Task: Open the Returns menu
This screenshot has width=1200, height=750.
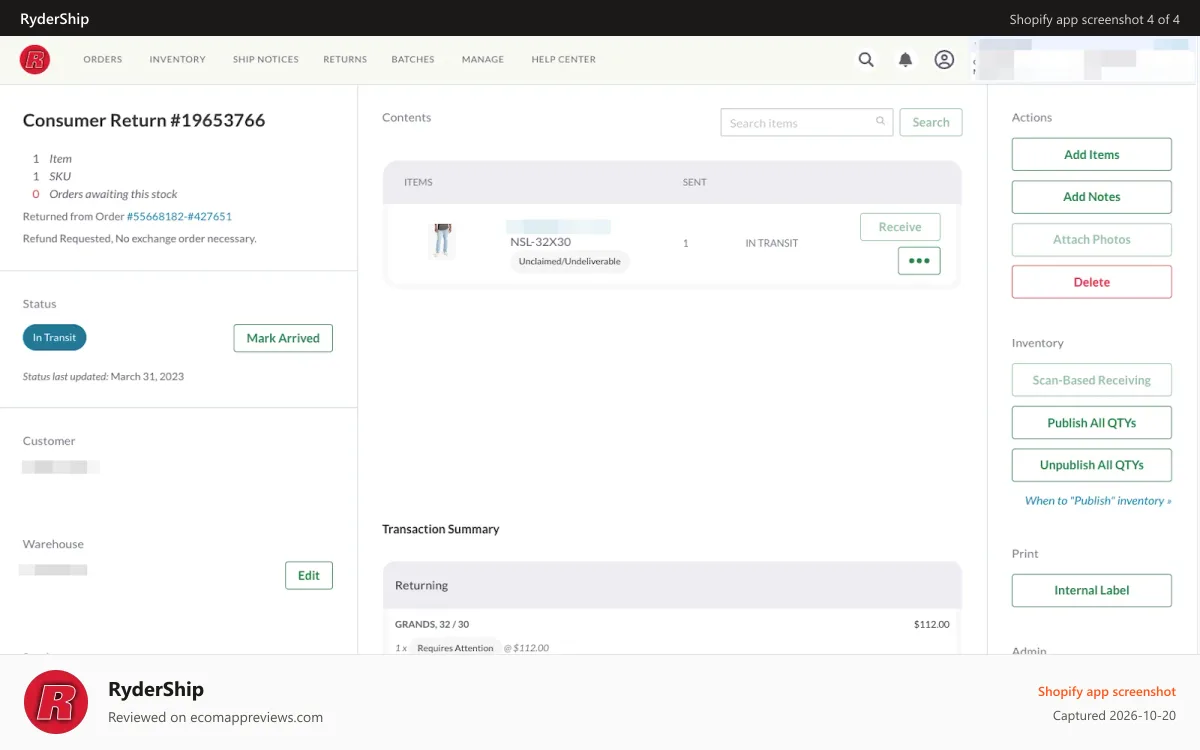Action: (345, 60)
